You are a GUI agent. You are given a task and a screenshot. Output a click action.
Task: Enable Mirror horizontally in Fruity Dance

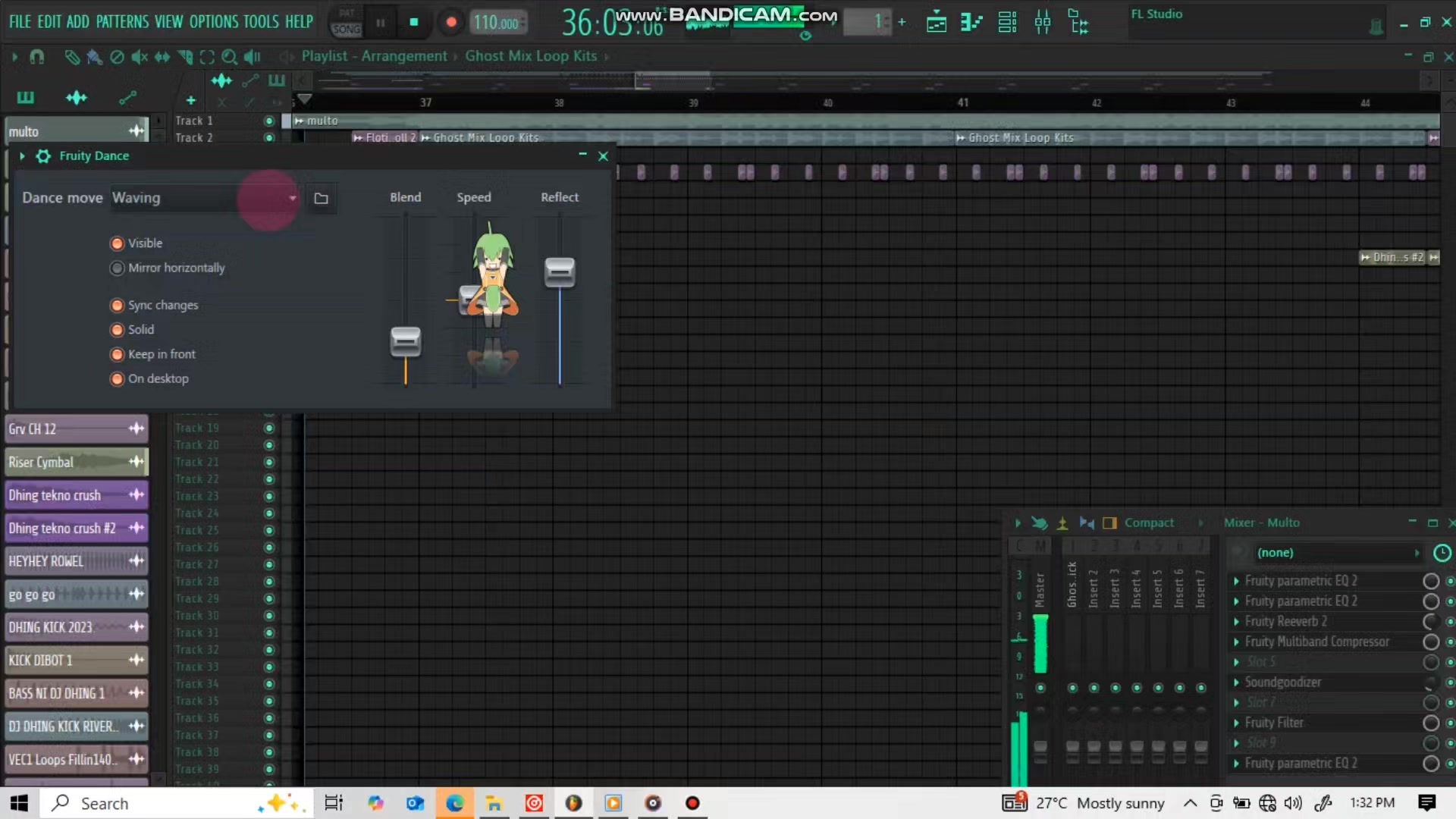click(x=117, y=268)
